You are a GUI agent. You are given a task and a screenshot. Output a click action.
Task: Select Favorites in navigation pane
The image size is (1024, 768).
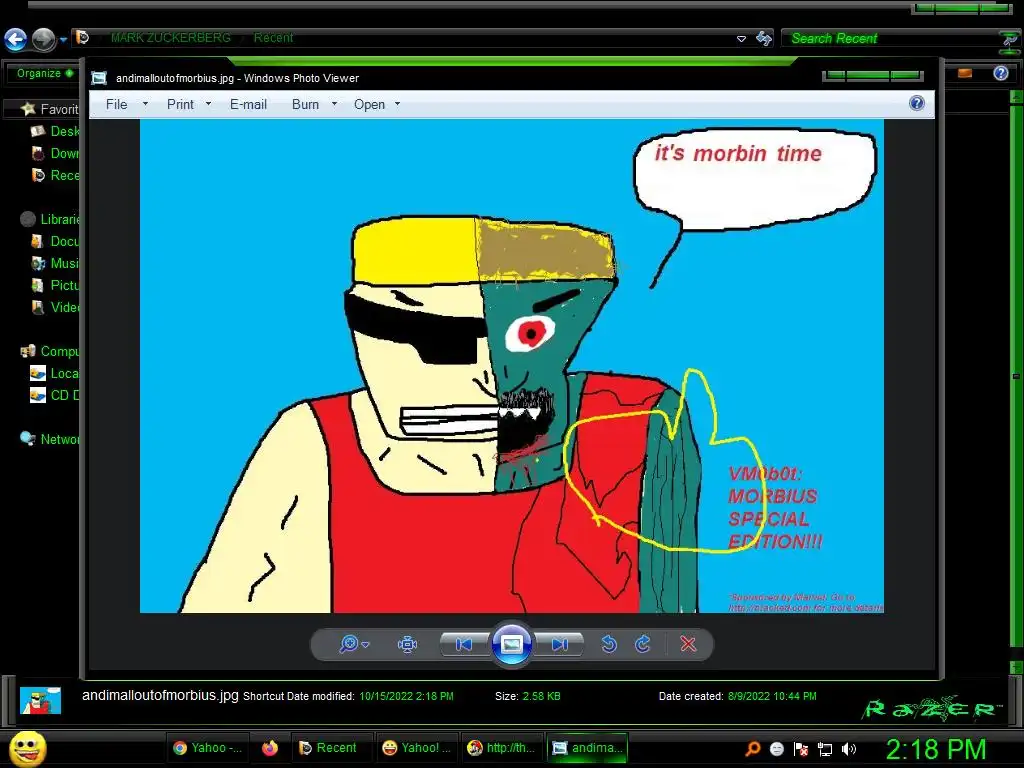pyautogui.click(x=50, y=109)
